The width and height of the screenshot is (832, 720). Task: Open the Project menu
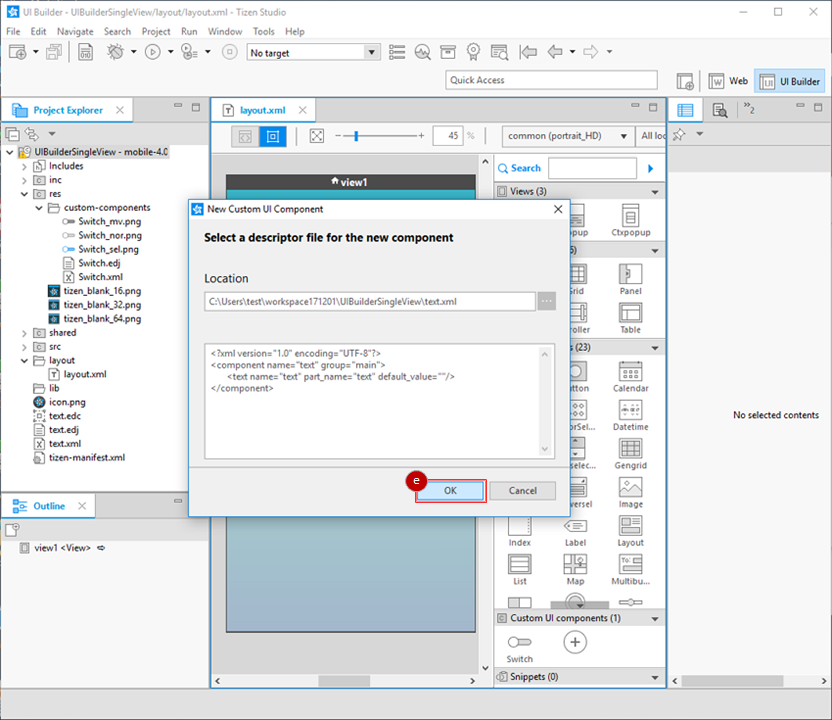(155, 31)
